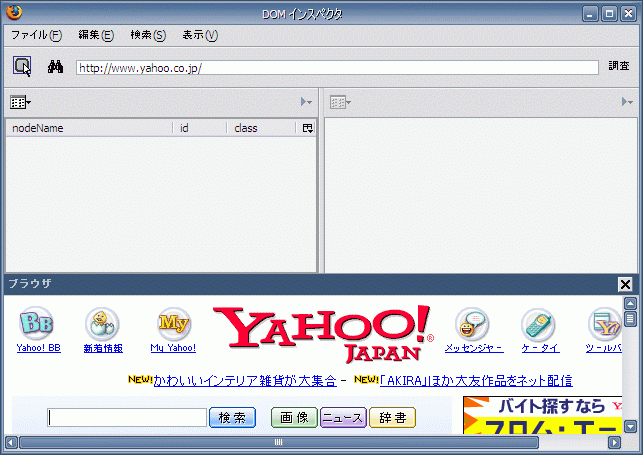Click the 新着情報 chick icon
The height and width of the screenshot is (455, 643).
point(103,324)
